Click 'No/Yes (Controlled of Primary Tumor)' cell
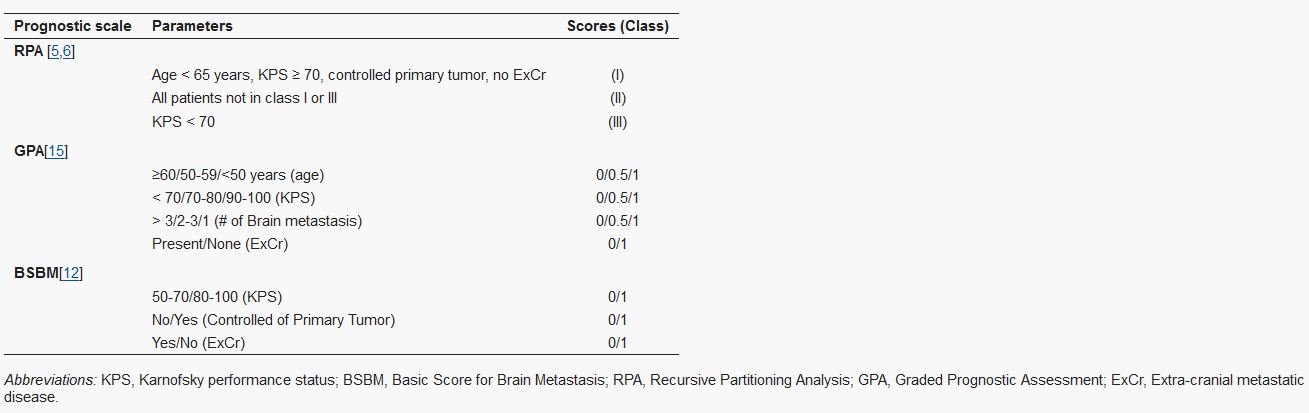The image size is (1309, 413). click(x=273, y=319)
